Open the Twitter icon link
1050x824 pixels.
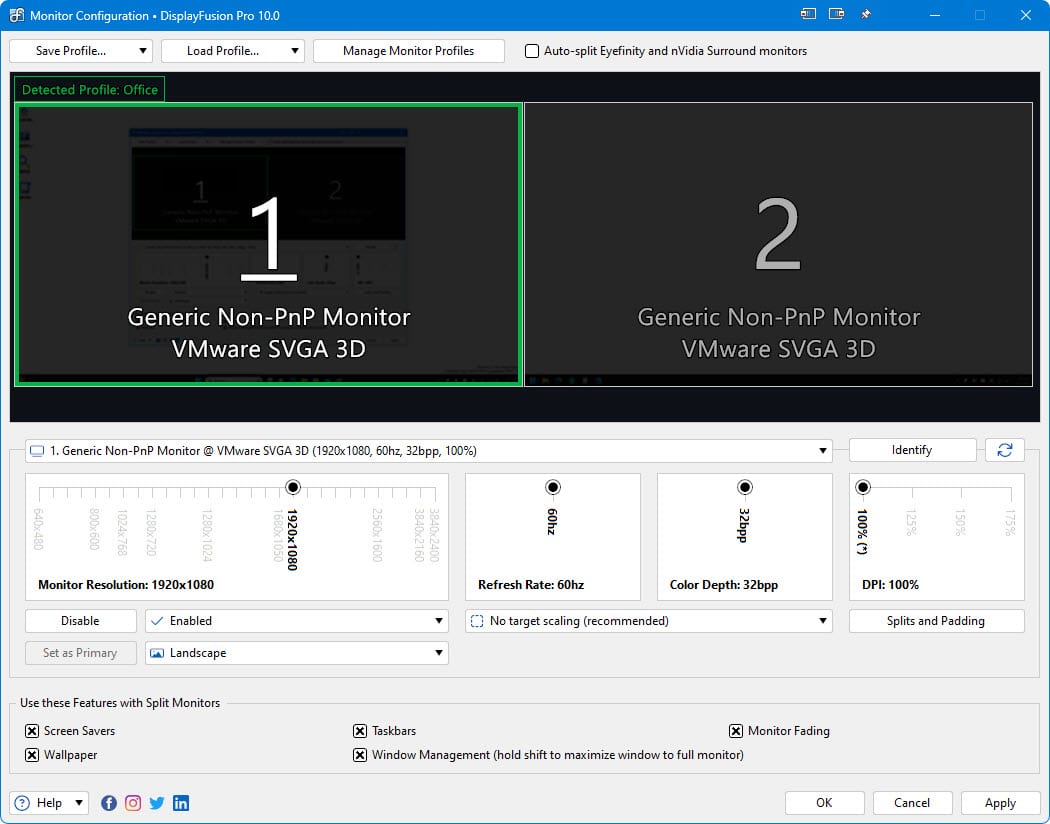157,803
